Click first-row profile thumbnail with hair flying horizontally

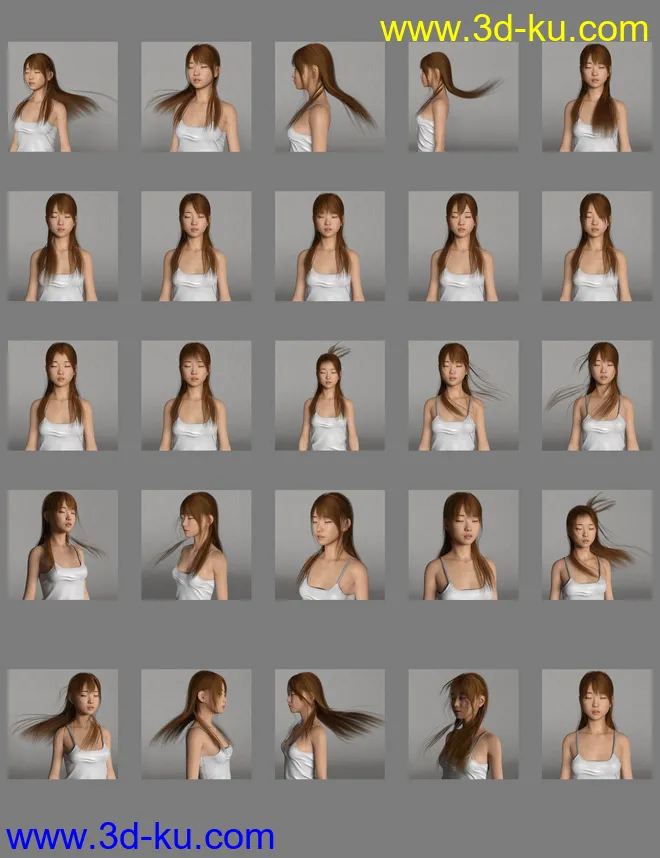coord(463,97)
